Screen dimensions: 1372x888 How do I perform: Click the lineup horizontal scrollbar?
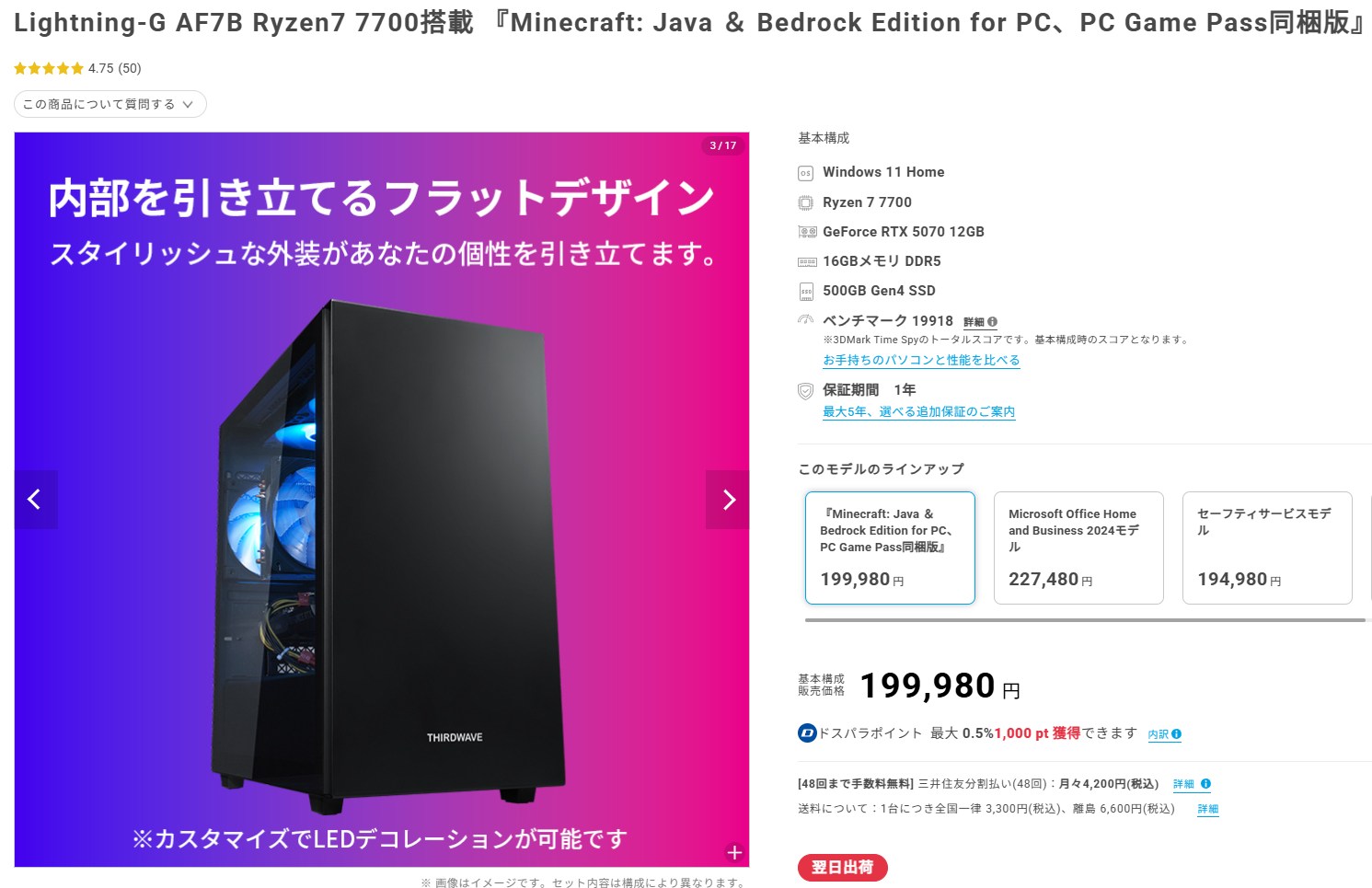tap(1085, 620)
